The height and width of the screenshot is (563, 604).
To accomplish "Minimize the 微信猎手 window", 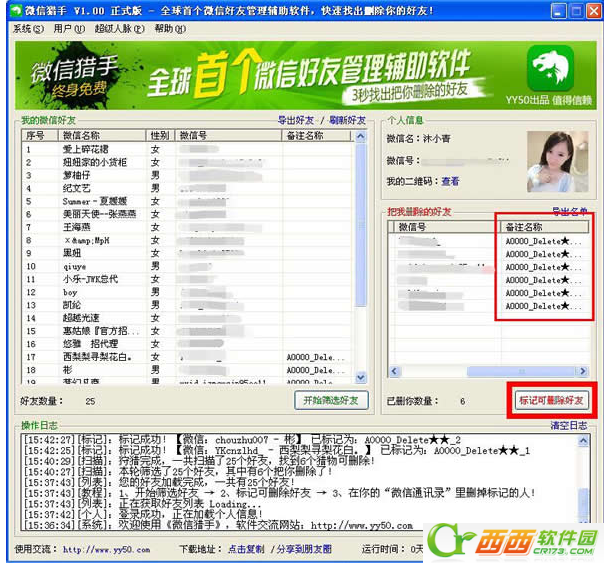I will [559, 11].
